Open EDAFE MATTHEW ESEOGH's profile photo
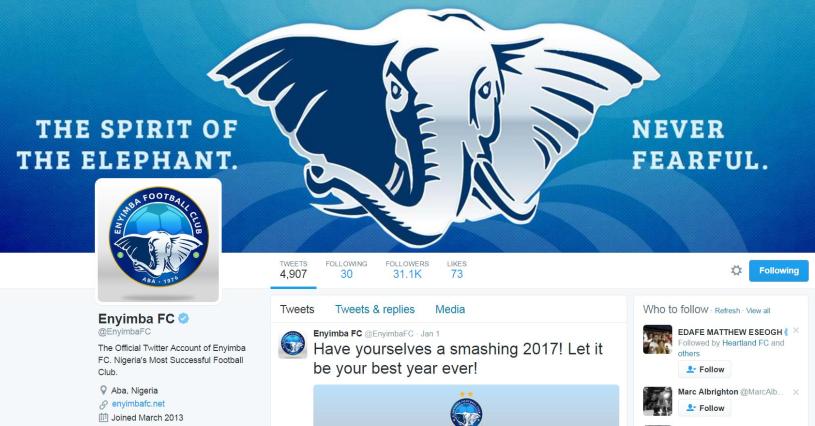Viewport: 815px width, 426px height. pos(657,340)
